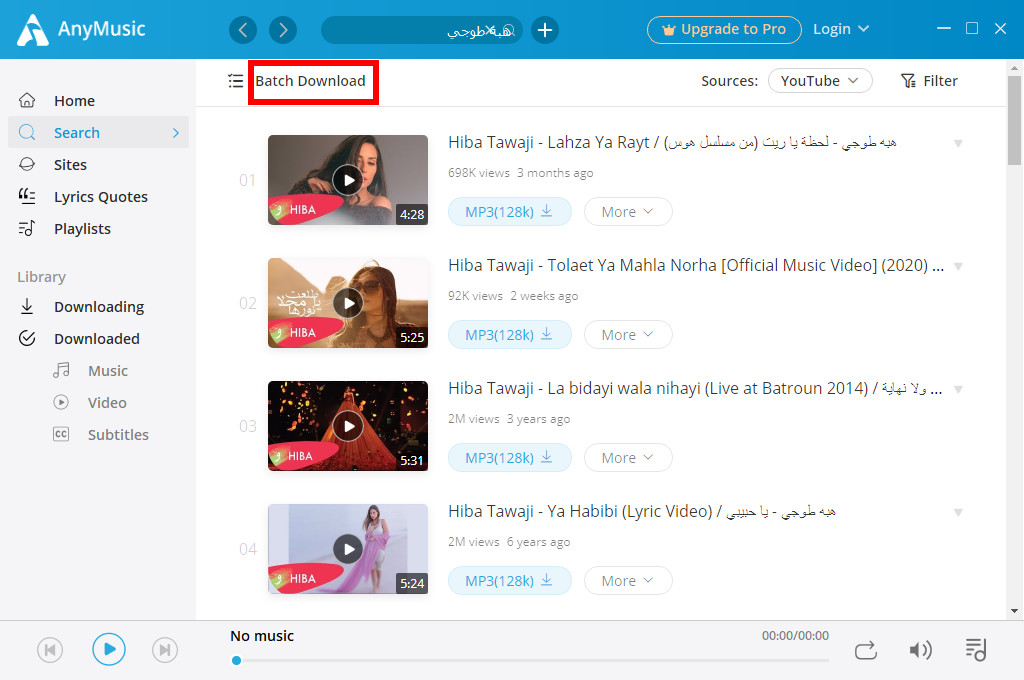Click the Home house icon
1024x680 pixels.
point(27,100)
